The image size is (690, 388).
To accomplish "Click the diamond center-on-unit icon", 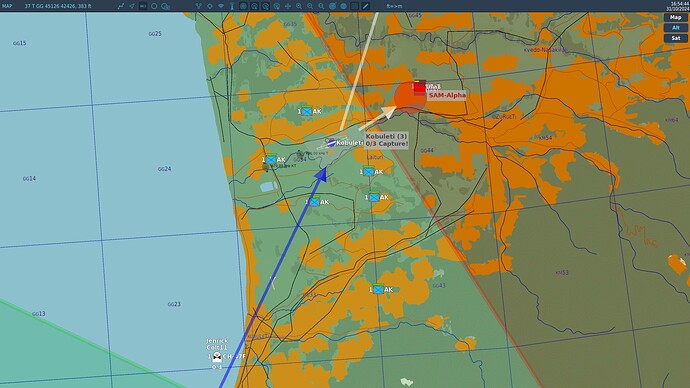I will (x=210, y=6).
